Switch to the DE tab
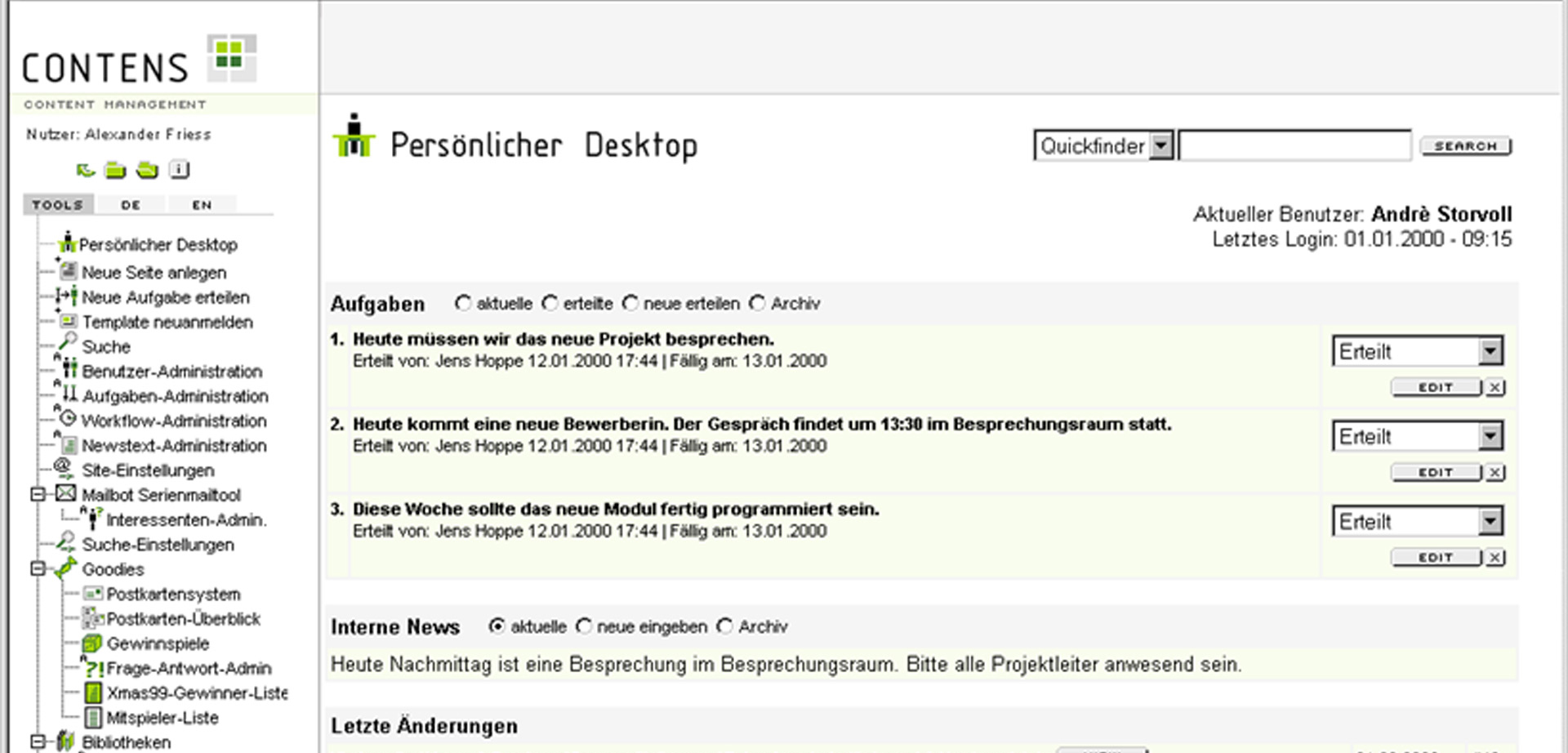The height and width of the screenshot is (753, 1568). (131, 205)
